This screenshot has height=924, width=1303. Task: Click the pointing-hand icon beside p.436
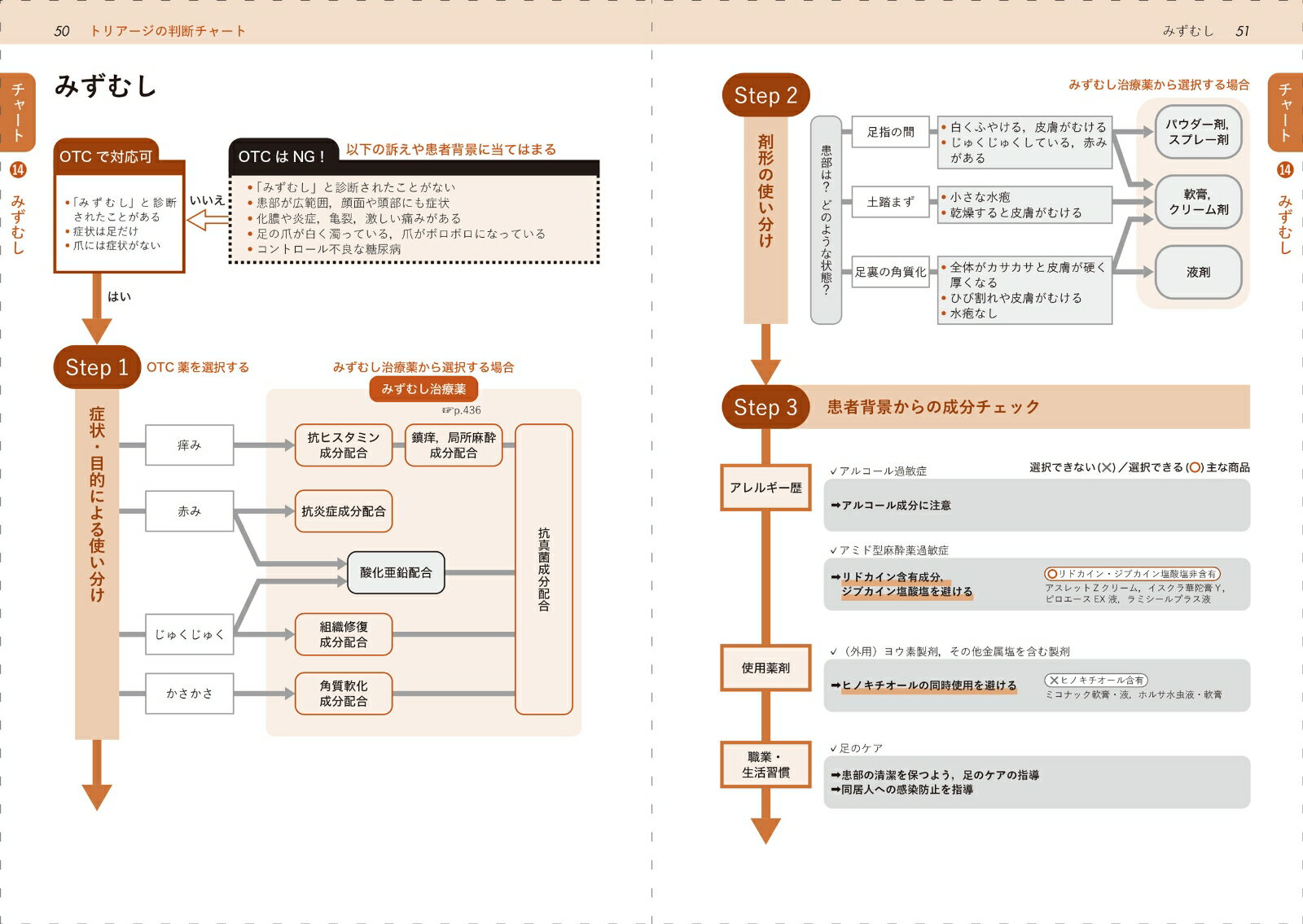[447, 410]
